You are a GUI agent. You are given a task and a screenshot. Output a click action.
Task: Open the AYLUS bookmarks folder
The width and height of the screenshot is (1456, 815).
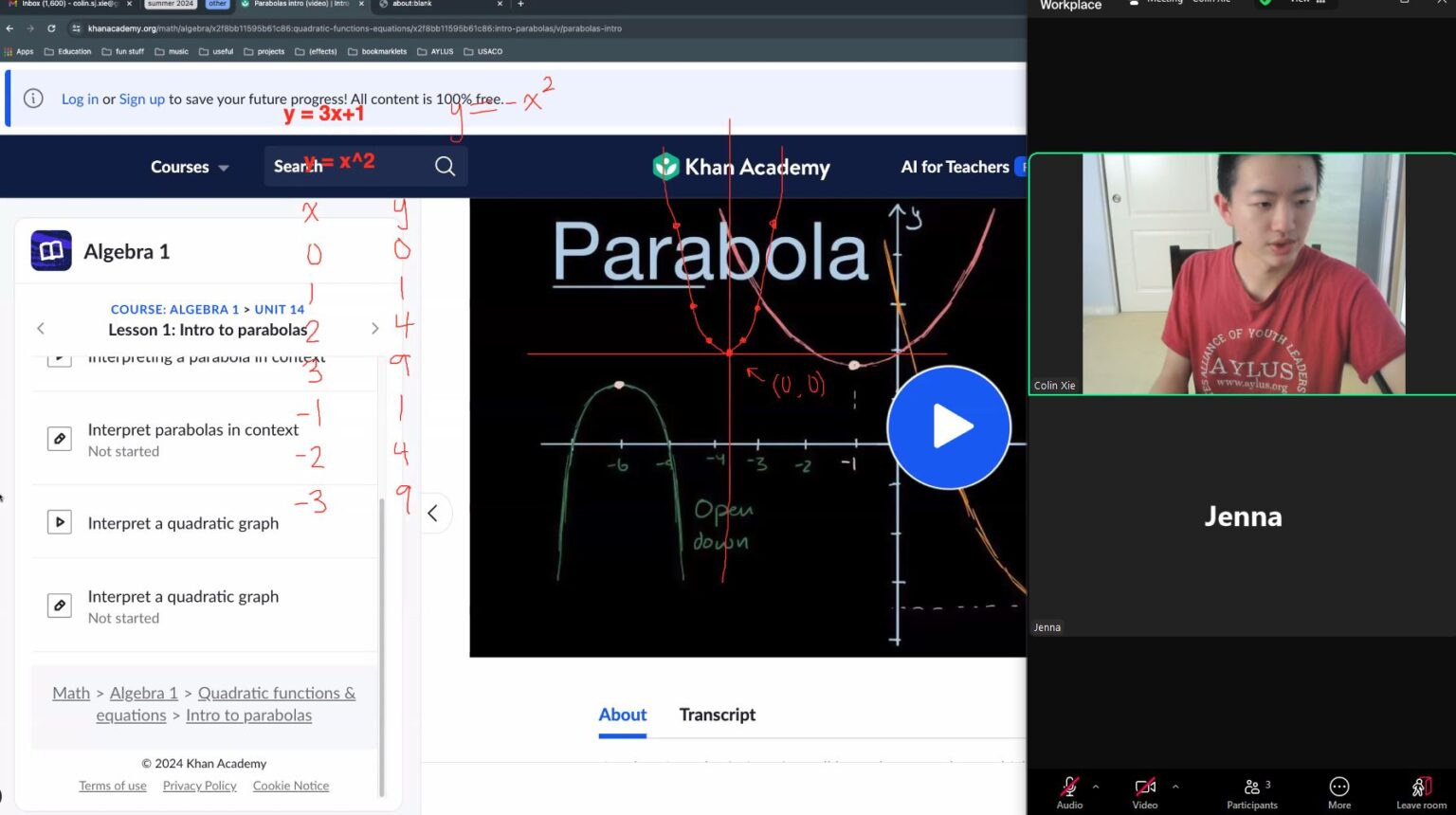click(436, 51)
